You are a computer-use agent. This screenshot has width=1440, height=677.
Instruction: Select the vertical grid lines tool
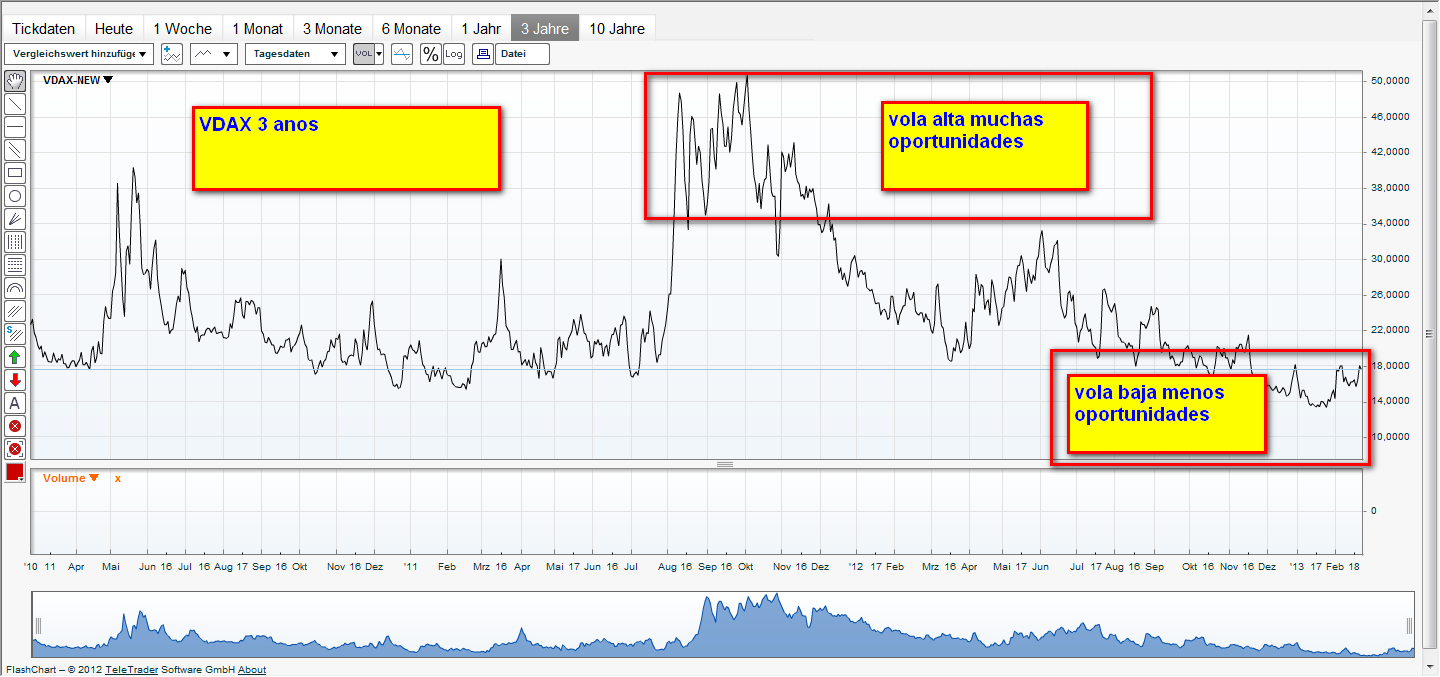pyautogui.click(x=15, y=242)
